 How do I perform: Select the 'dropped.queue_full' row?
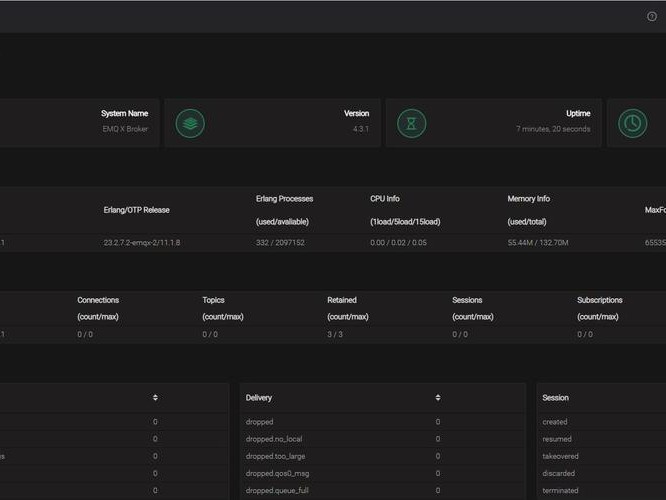pos(383,491)
